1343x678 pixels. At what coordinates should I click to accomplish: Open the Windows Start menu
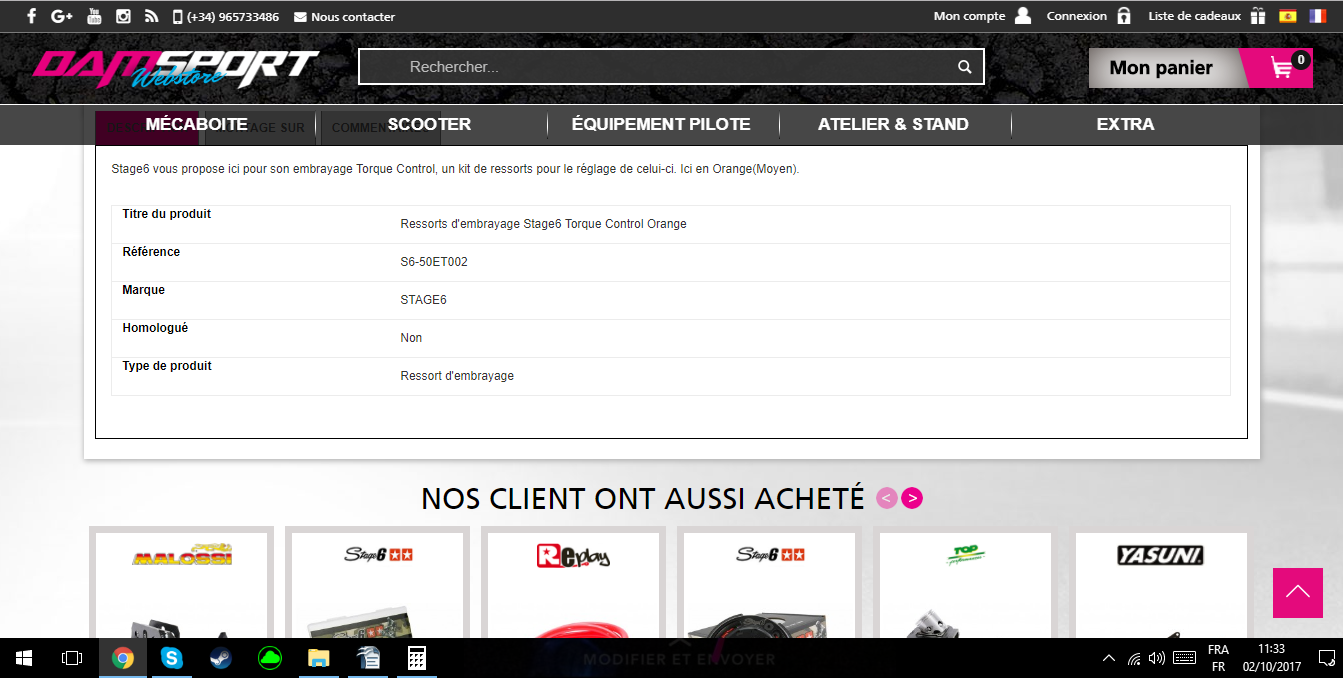(24, 658)
